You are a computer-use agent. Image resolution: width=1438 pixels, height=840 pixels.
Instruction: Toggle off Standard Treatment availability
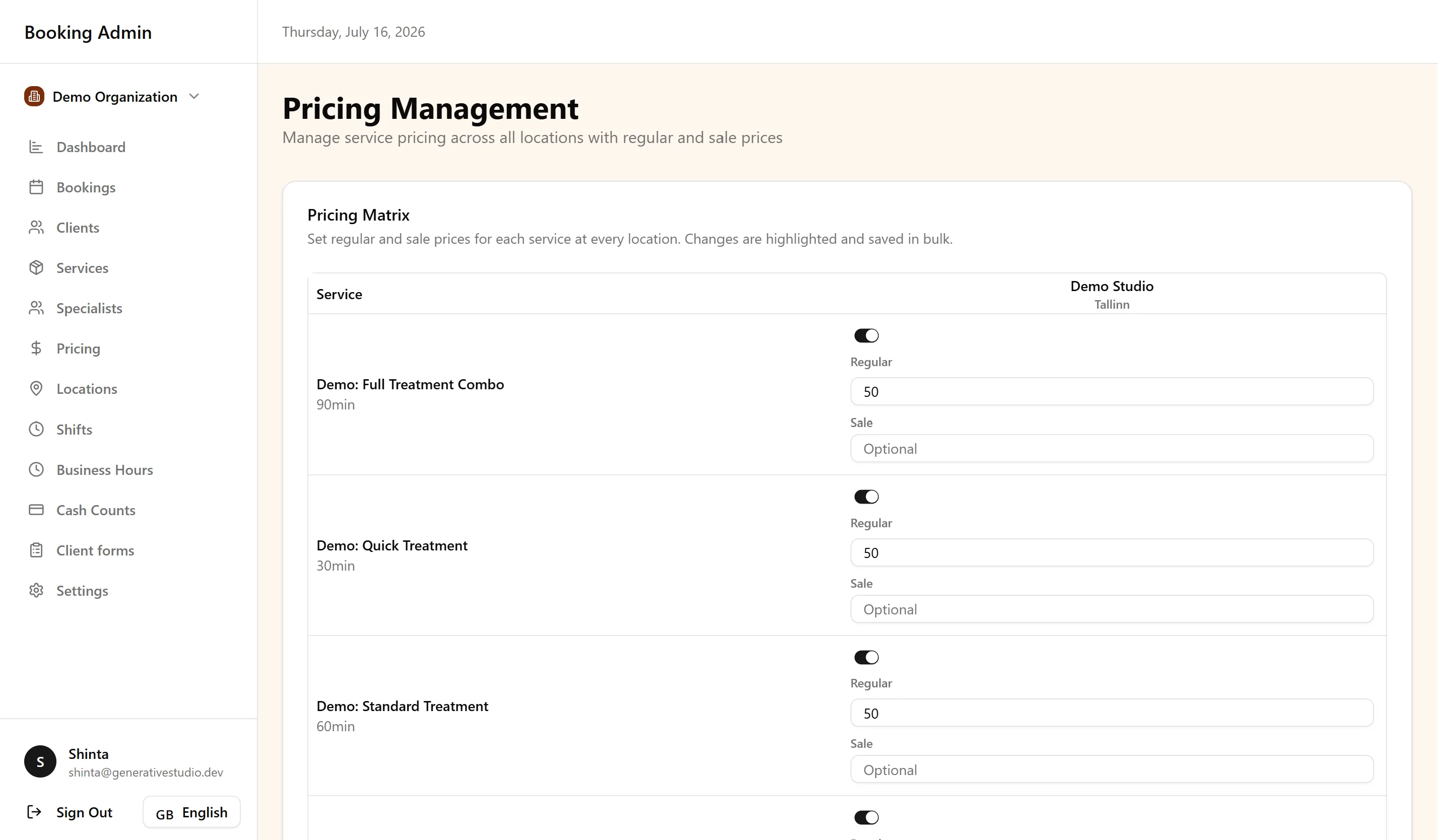point(866,658)
